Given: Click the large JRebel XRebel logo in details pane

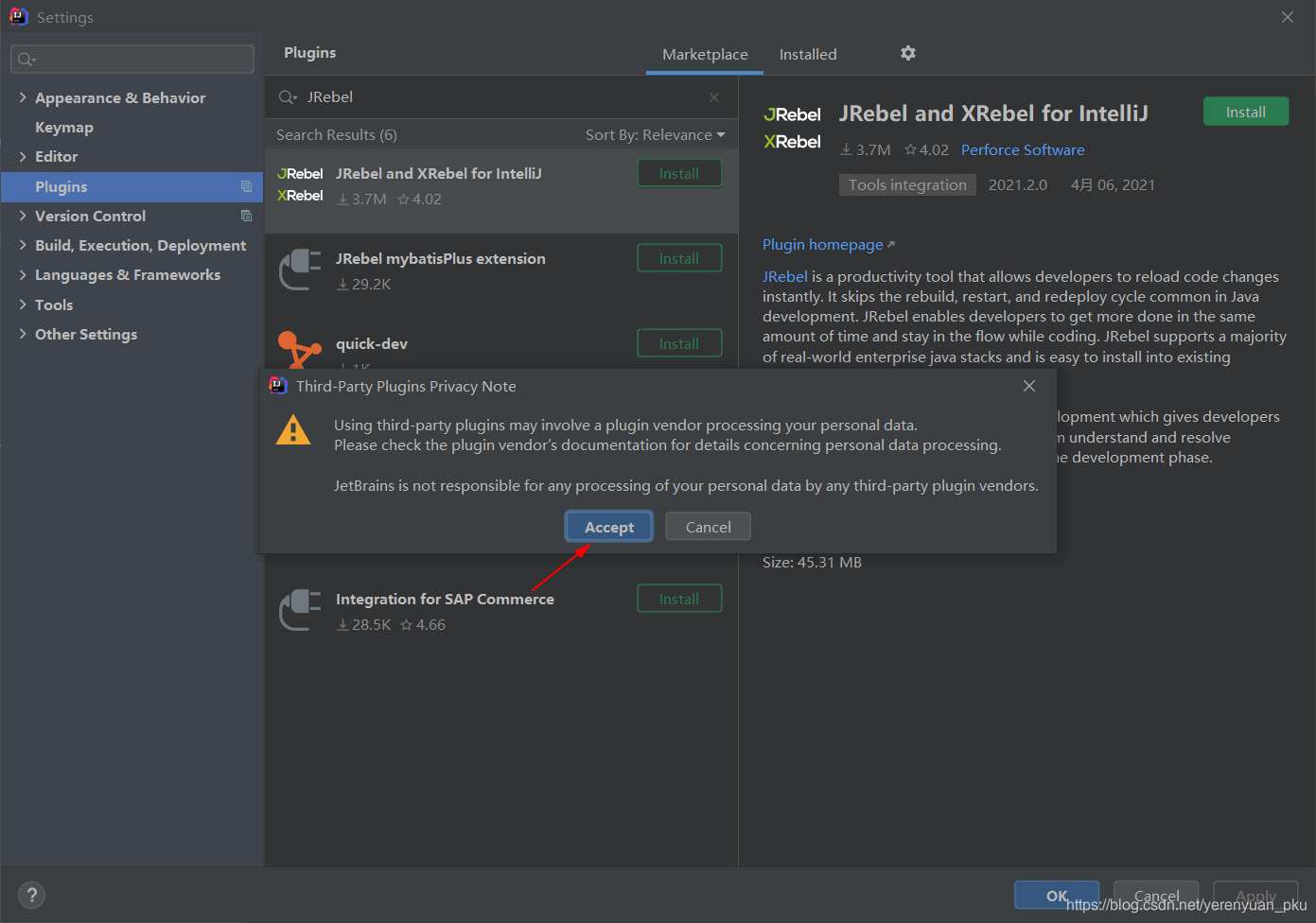Looking at the screenshot, I should coord(792,128).
